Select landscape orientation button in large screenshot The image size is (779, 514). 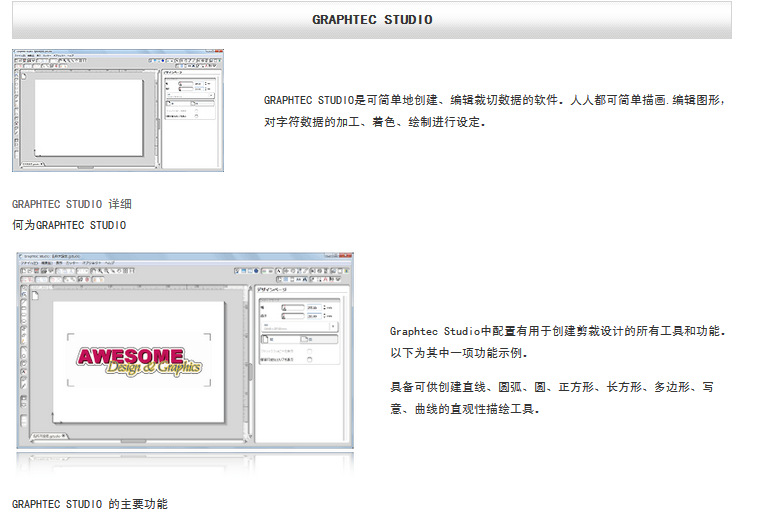pyautogui.click(x=319, y=339)
